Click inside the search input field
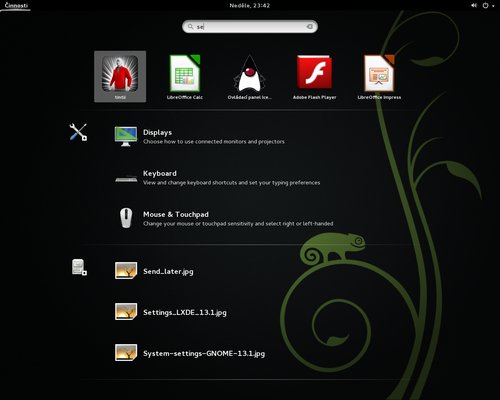Screen dimensions: 500x400 pyautogui.click(x=250, y=27)
